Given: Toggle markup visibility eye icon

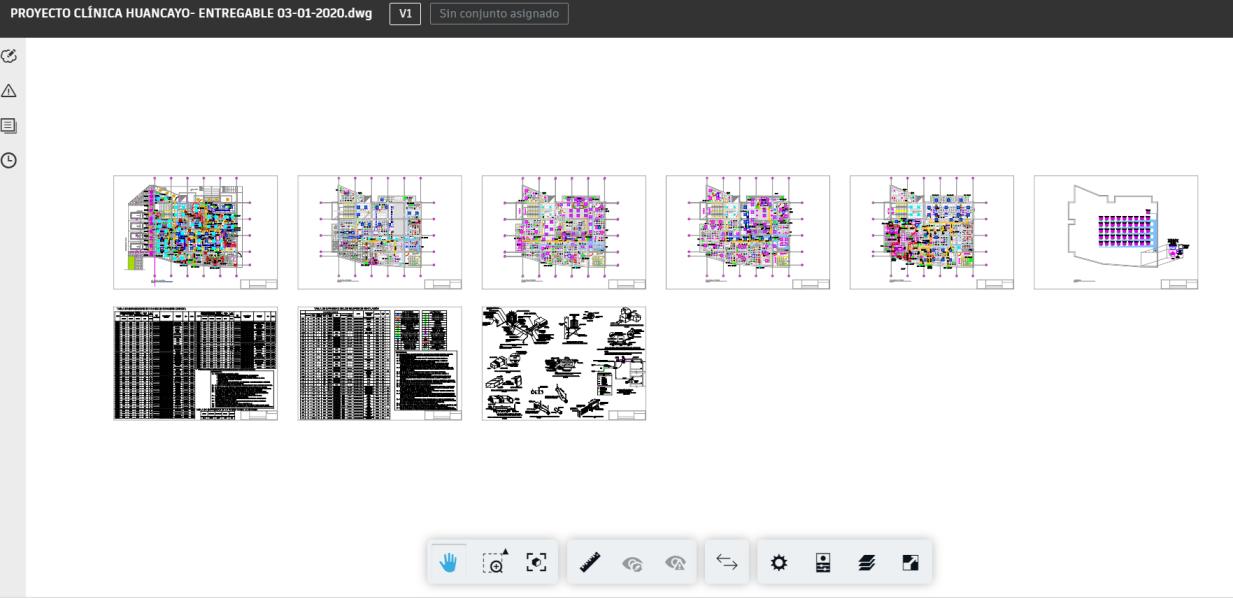Looking at the screenshot, I should [x=633, y=564].
